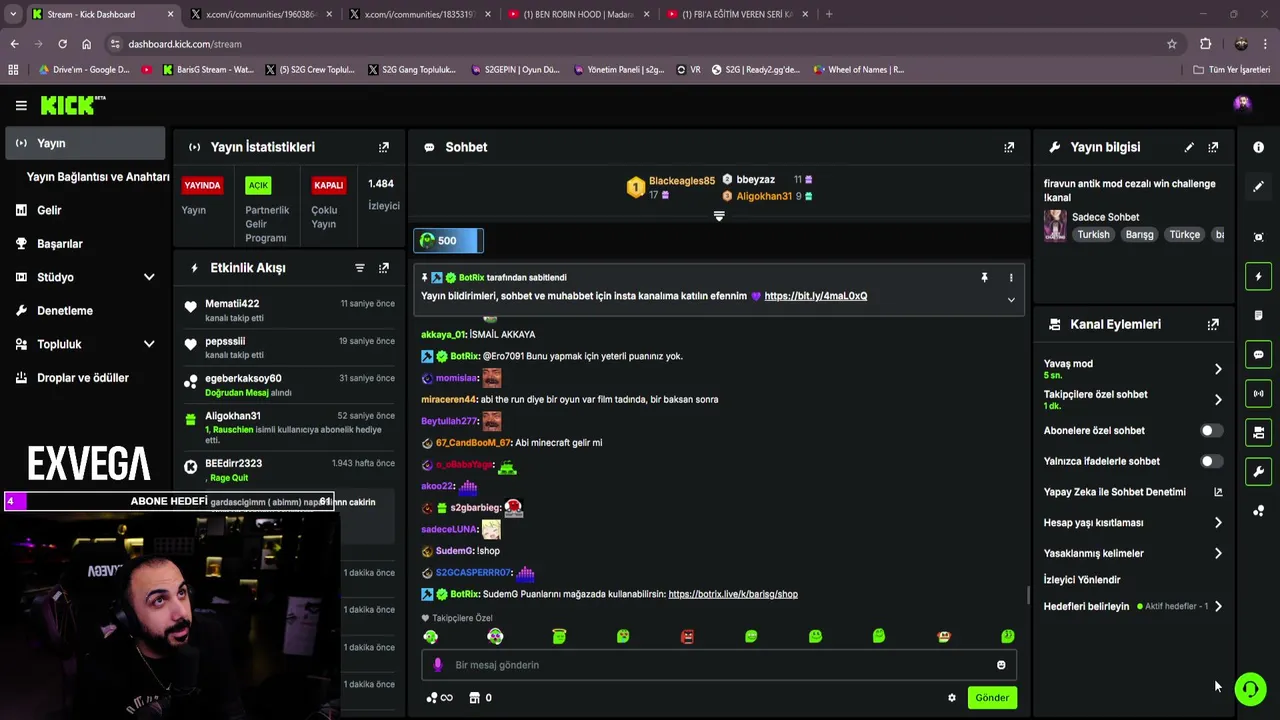Unpin the BotRix pinned message
1280x720 pixels.
(984, 278)
